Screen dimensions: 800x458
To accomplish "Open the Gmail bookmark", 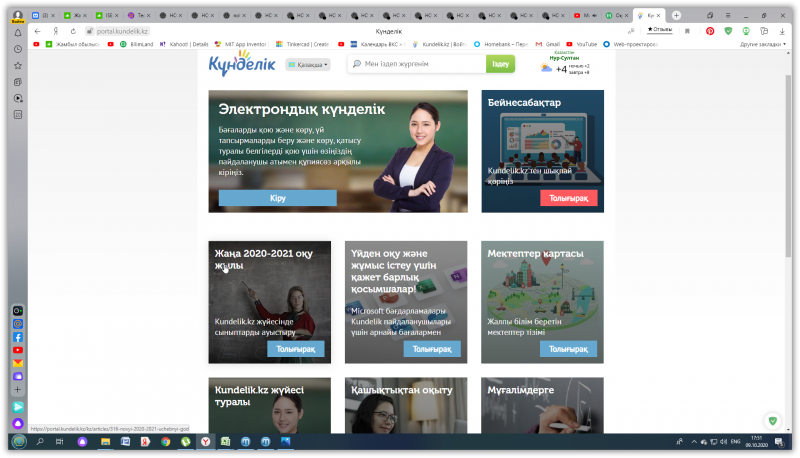I will [x=547, y=44].
